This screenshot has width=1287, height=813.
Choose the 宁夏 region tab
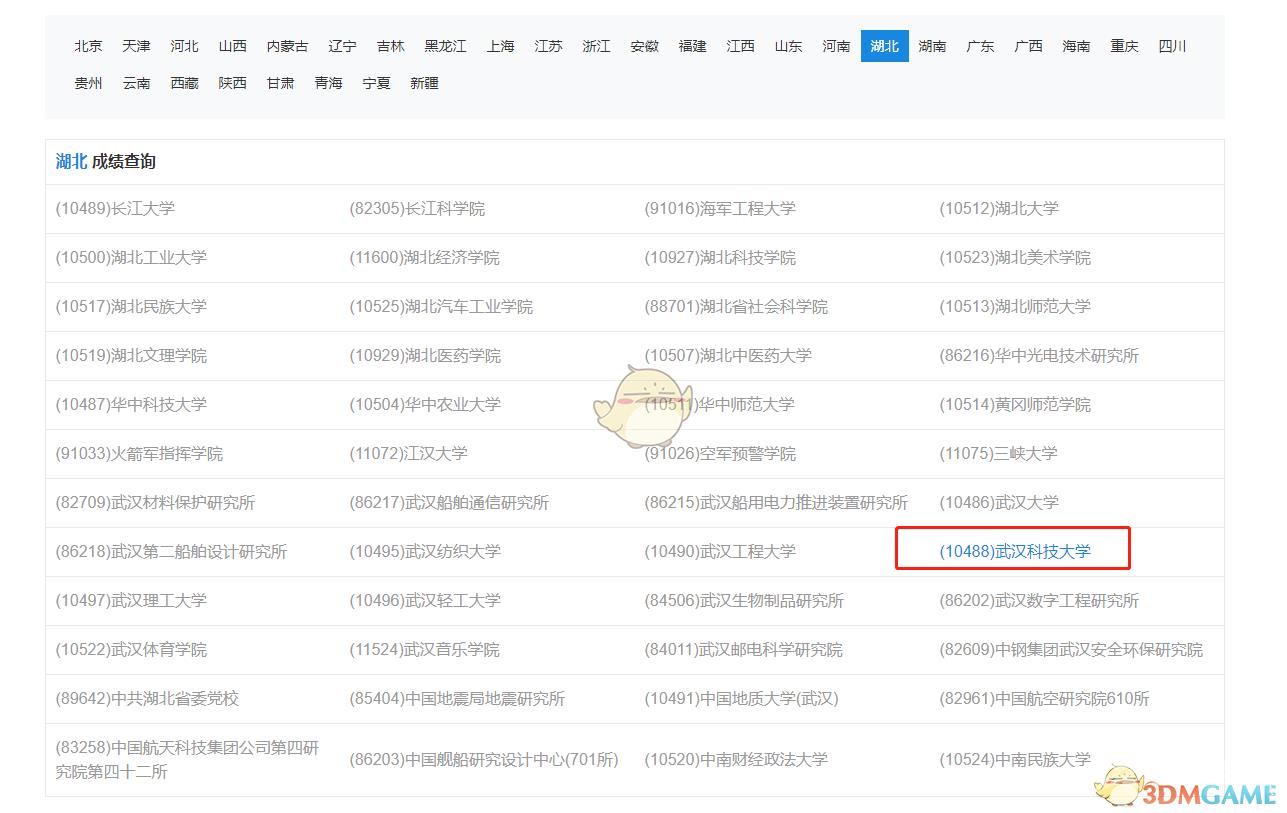click(377, 83)
